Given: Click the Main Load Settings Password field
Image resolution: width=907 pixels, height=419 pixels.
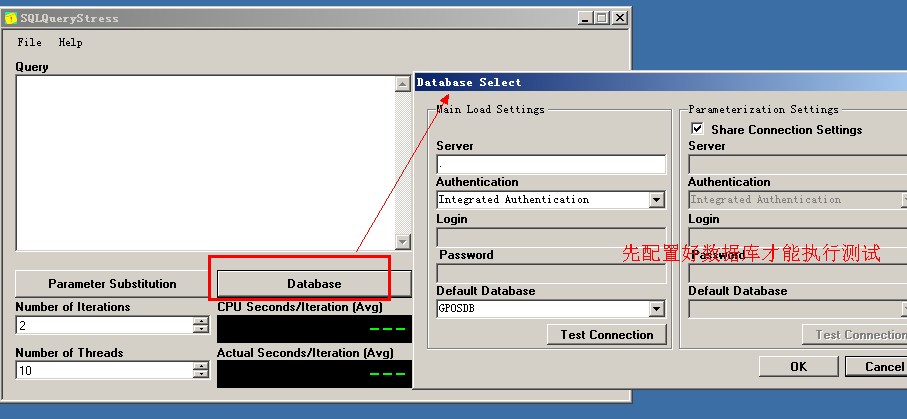Looking at the screenshot, I should point(551,273).
